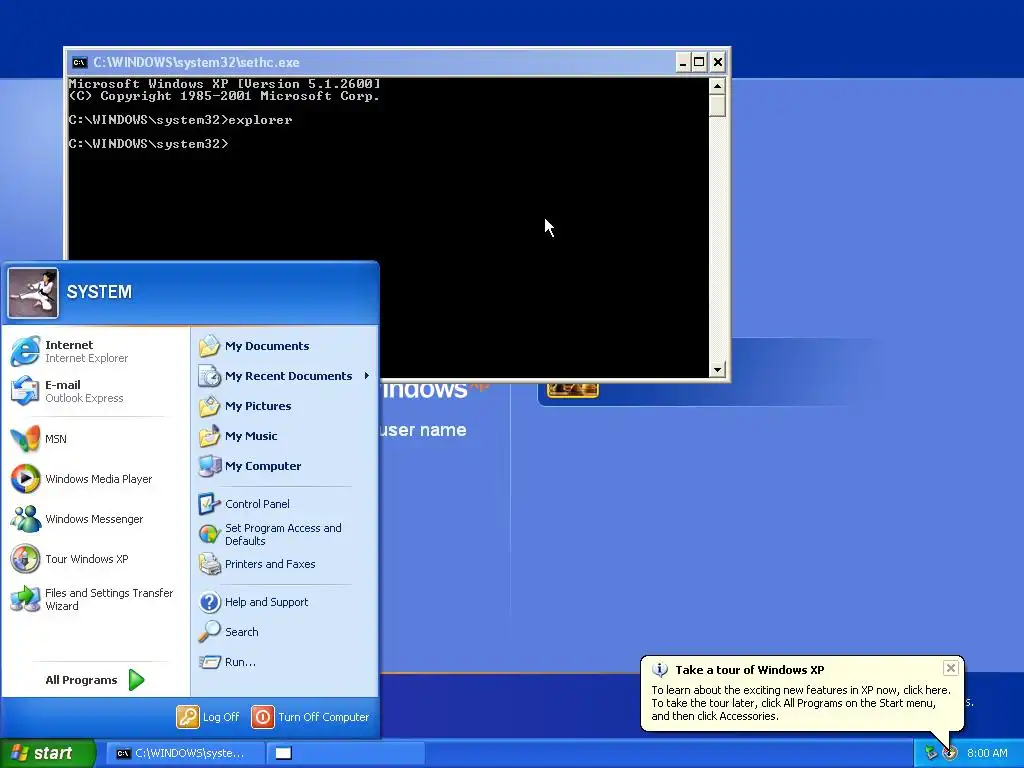Click the SYSTEM user picture

click(x=33, y=293)
